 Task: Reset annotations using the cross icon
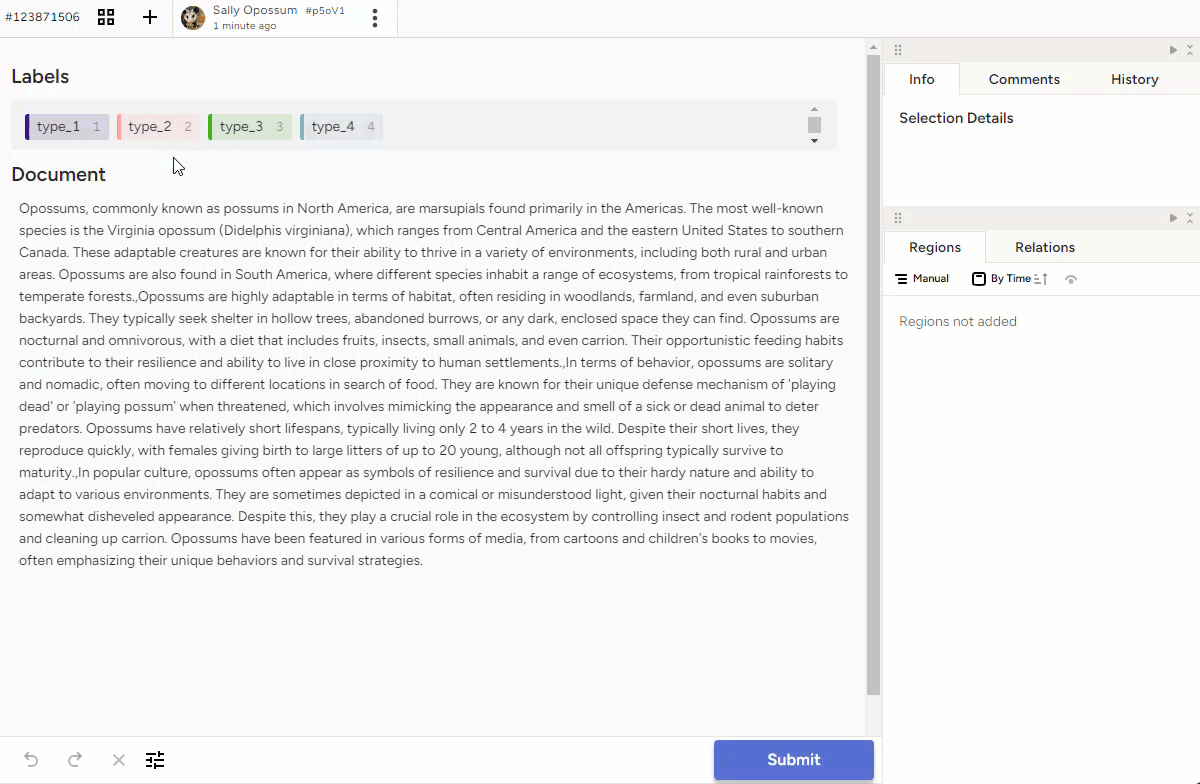coord(118,760)
